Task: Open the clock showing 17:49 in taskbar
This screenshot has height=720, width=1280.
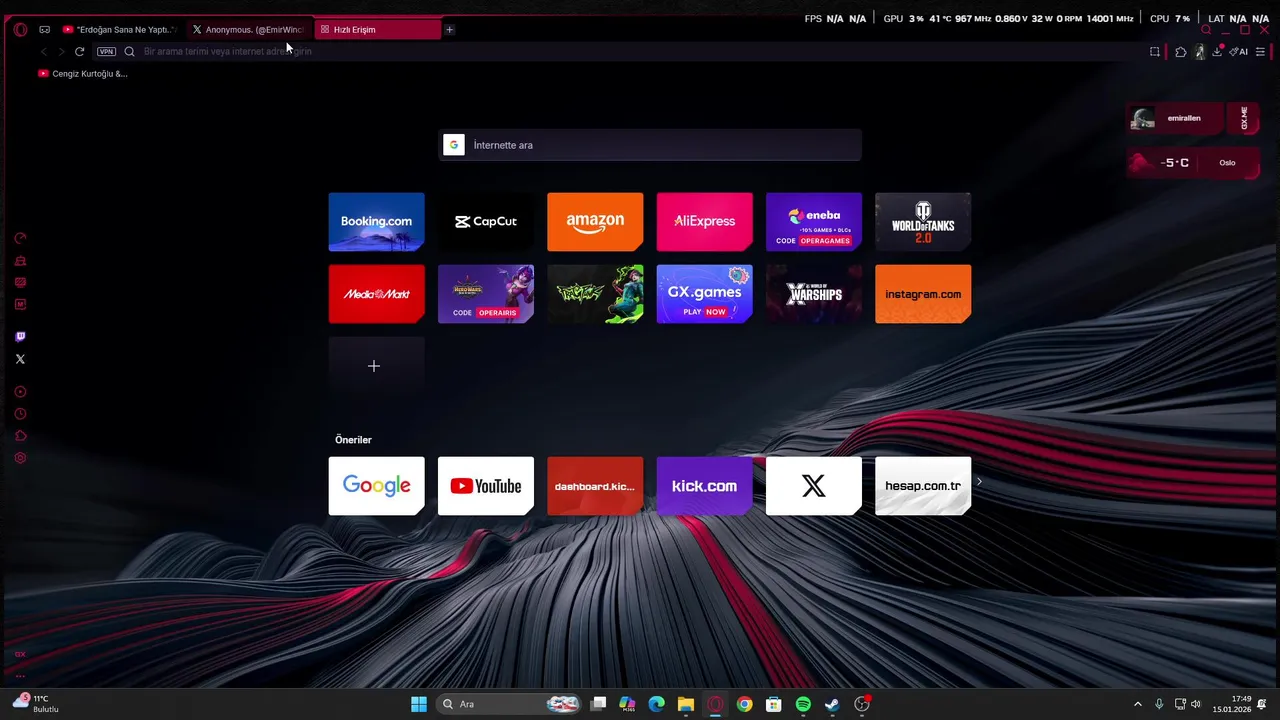Action: (x=1232, y=704)
